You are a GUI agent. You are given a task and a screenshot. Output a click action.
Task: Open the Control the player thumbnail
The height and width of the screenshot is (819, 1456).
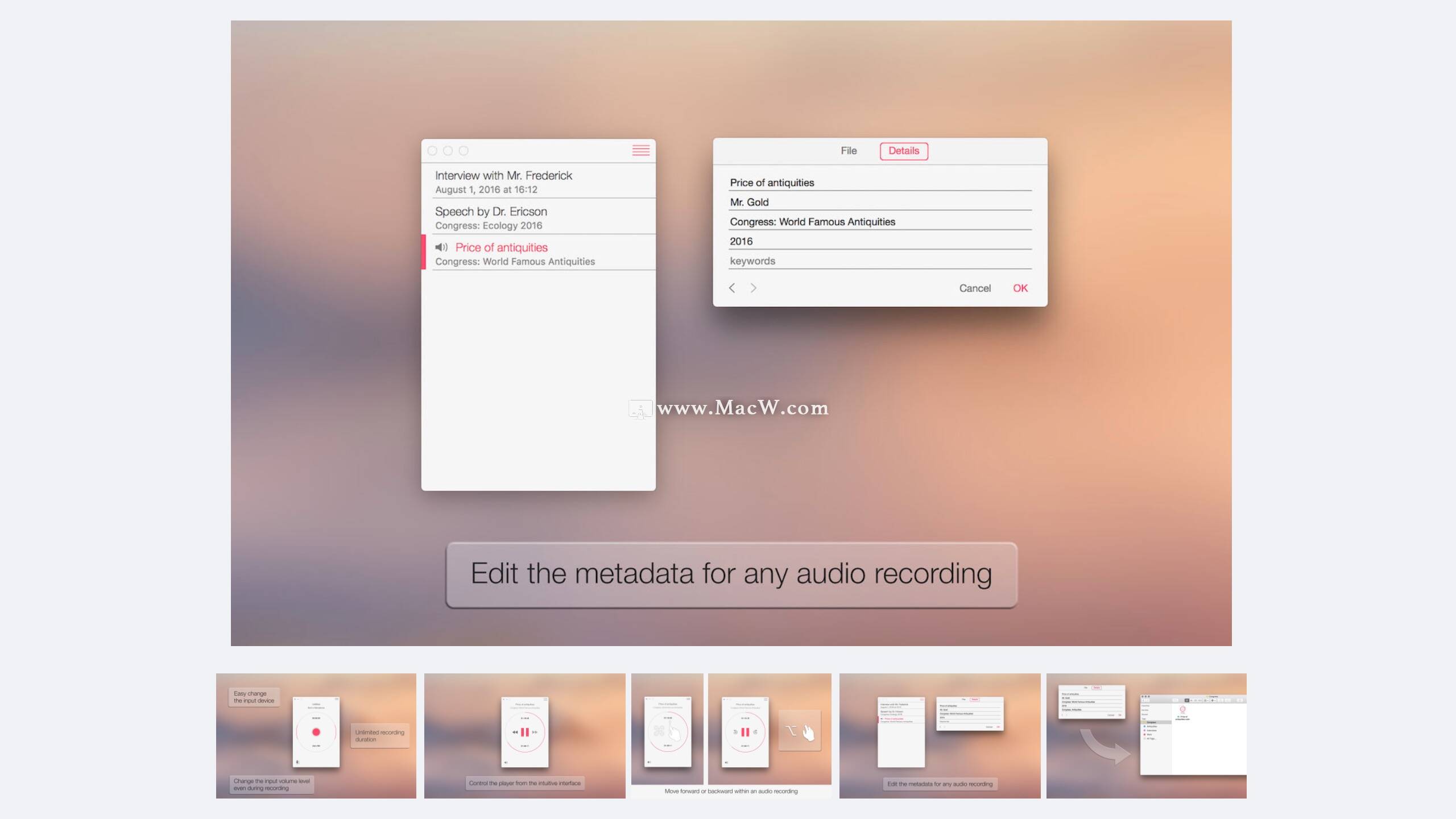524,735
